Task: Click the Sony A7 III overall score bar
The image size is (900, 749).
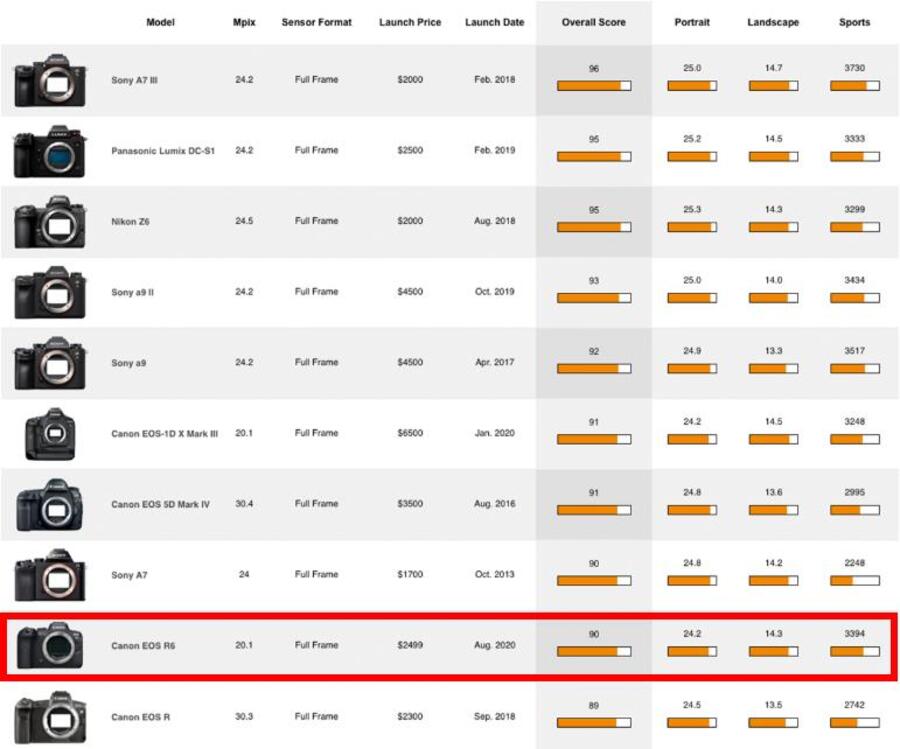Action: point(594,86)
